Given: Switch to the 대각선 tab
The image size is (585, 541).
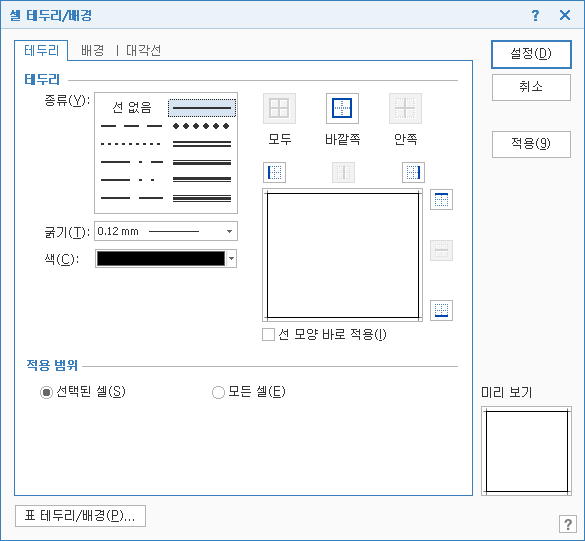Looking at the screenshot, I should 143,50.
